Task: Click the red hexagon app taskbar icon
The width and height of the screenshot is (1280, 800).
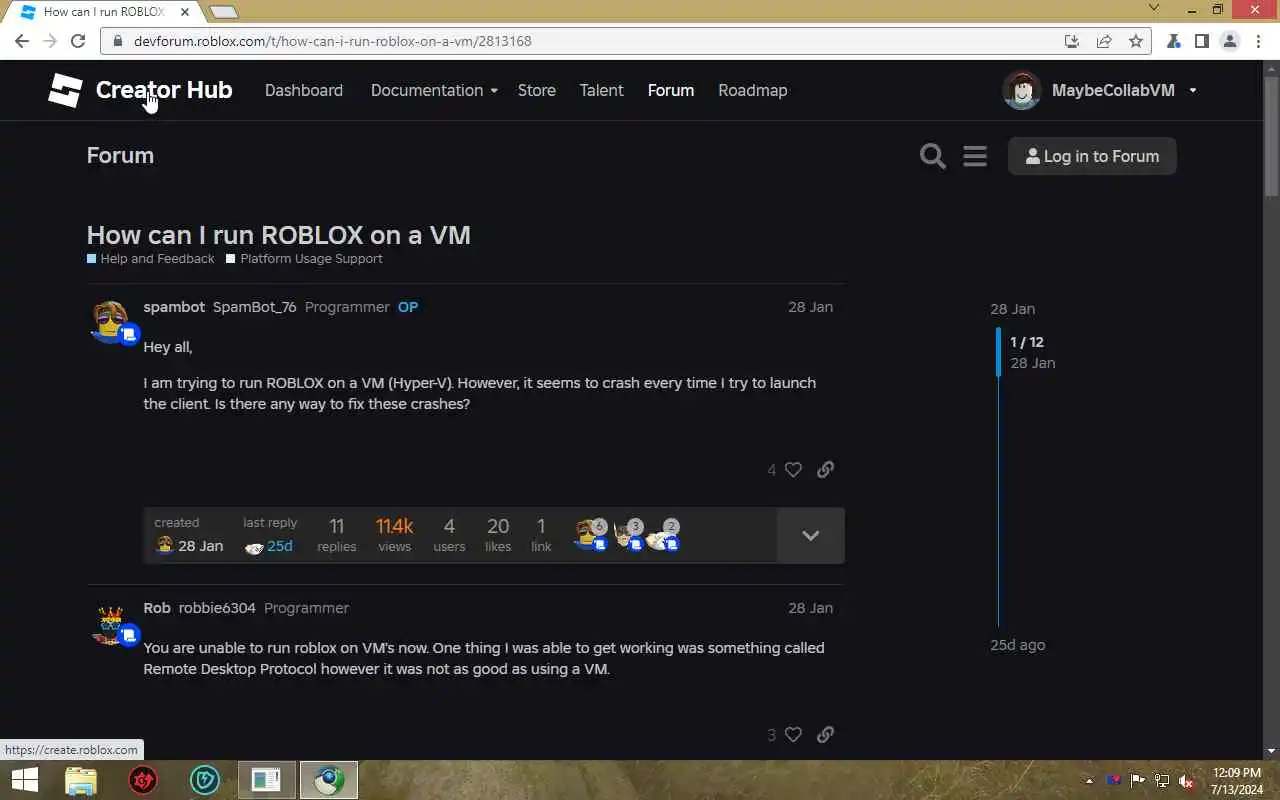Action: [143, 780]
